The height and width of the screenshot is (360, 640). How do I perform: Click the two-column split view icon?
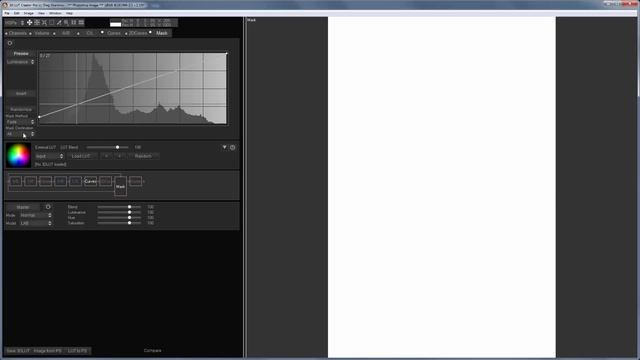coord(74,22)
